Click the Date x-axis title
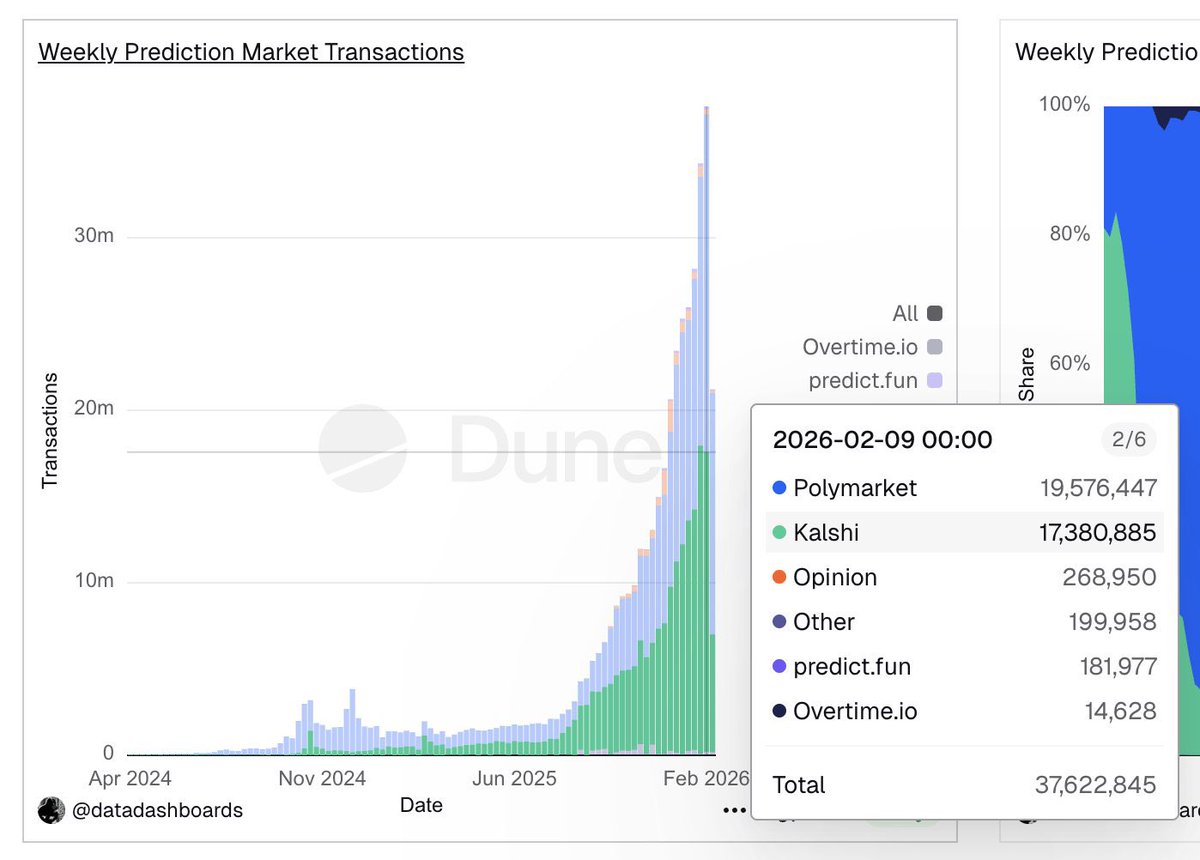Screen dimensions: 1200x860 click(421, 805)
